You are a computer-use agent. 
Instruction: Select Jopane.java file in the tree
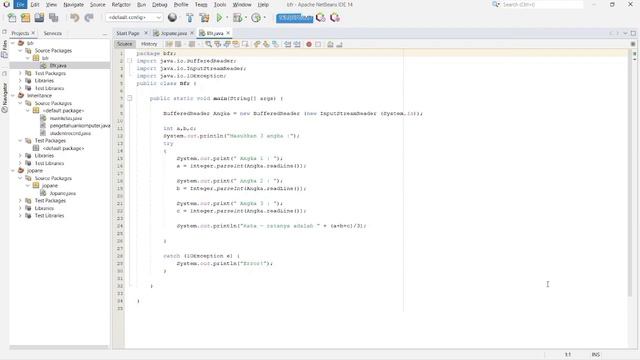62,193
